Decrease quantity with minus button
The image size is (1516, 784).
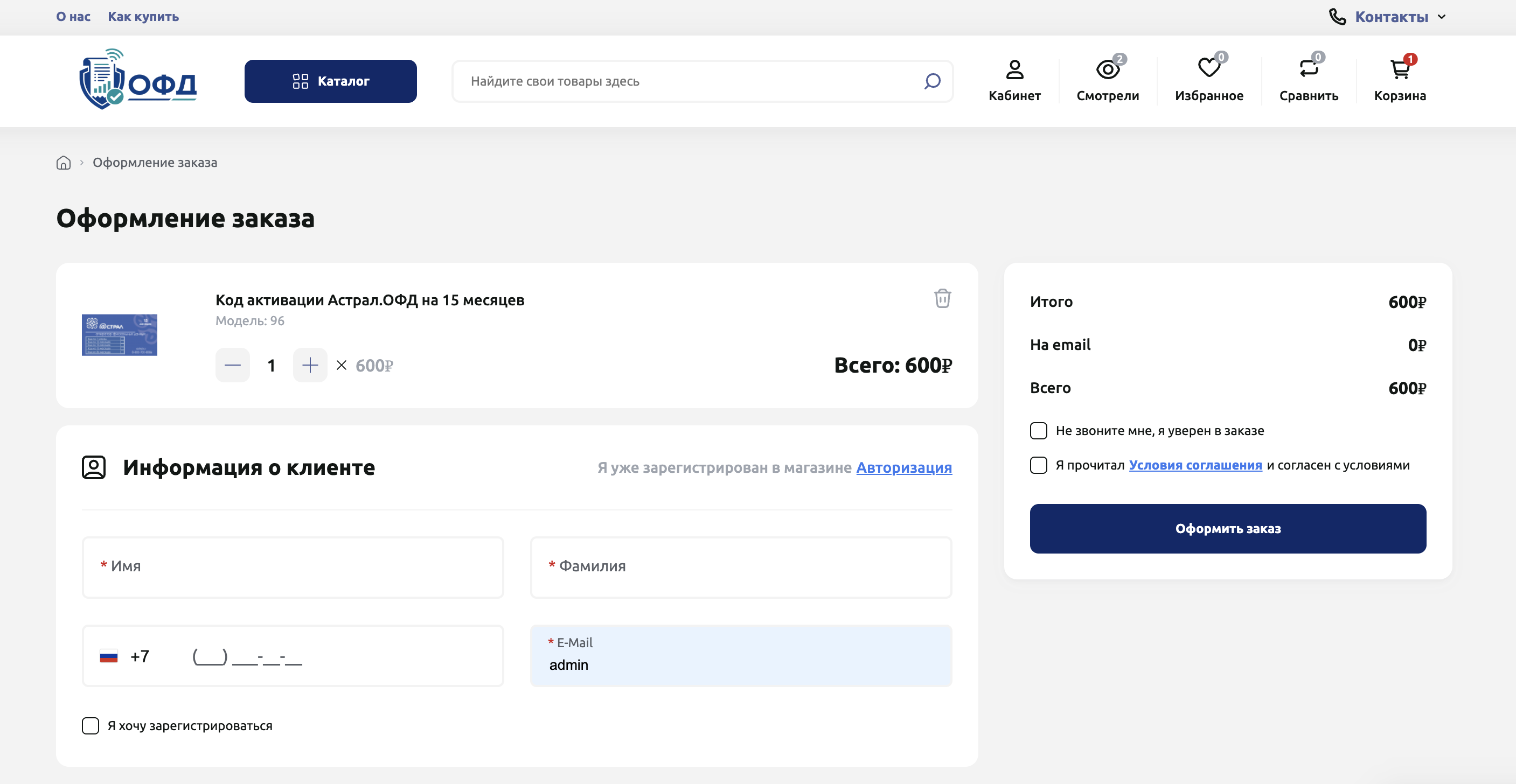232,365
